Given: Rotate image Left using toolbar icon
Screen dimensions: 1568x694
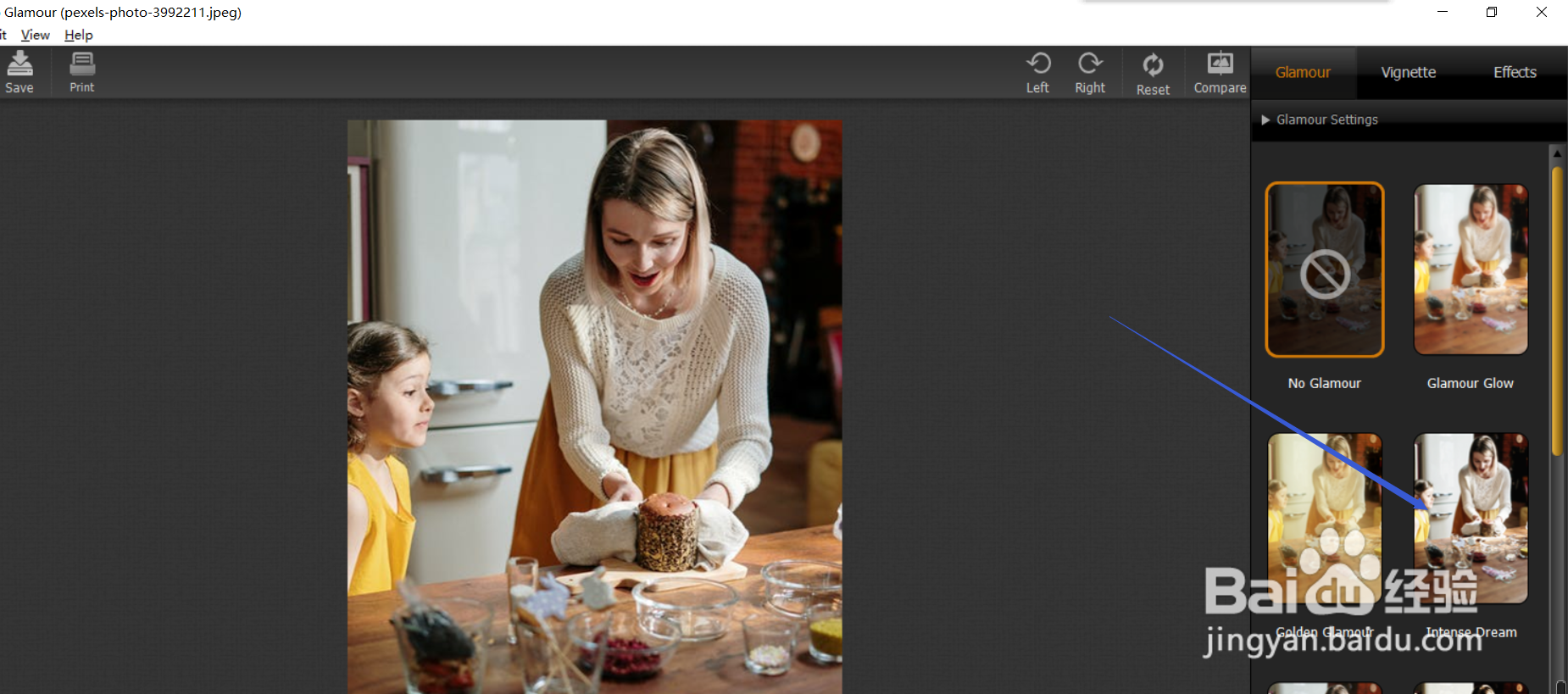Looking at the screenshot, I should 1038,72.
